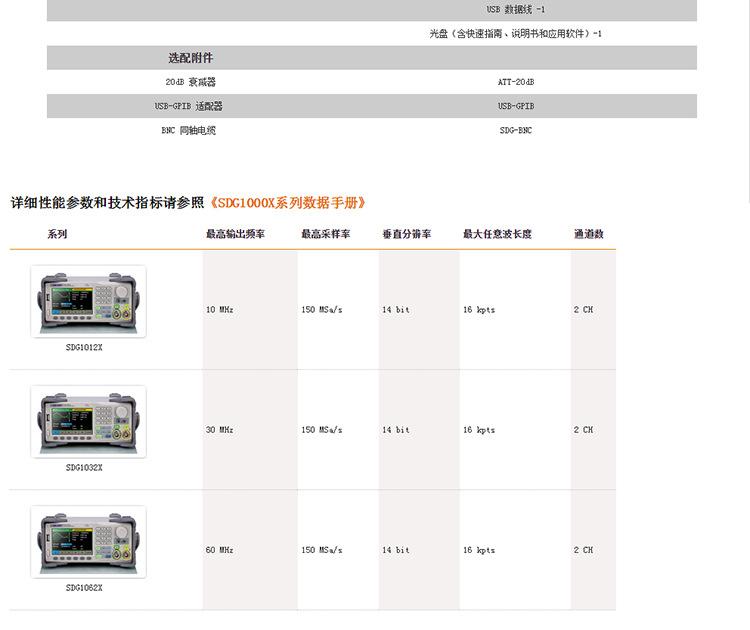Click the 最大任意波长度 column header
This screenshot has width=750, height=630.
coord(497,234)
